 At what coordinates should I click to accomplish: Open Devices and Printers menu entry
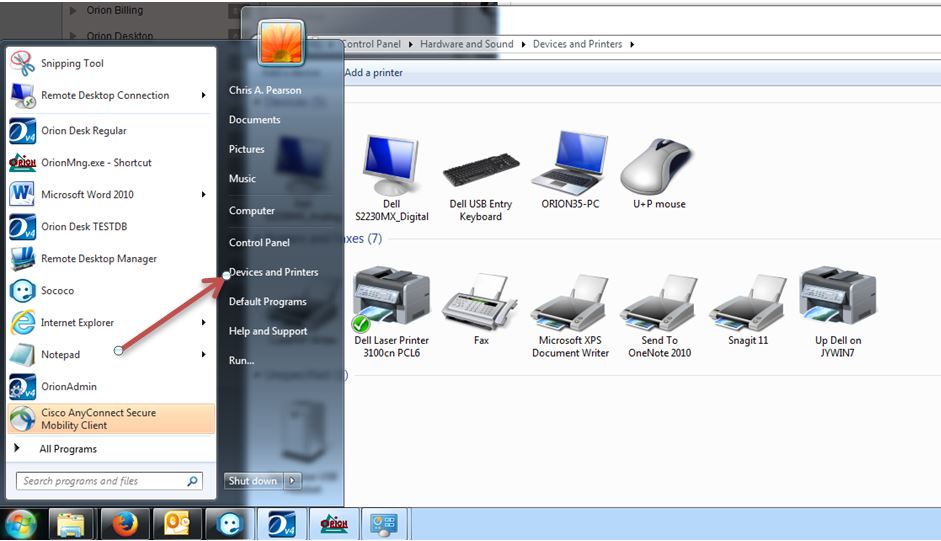[274, 272]
